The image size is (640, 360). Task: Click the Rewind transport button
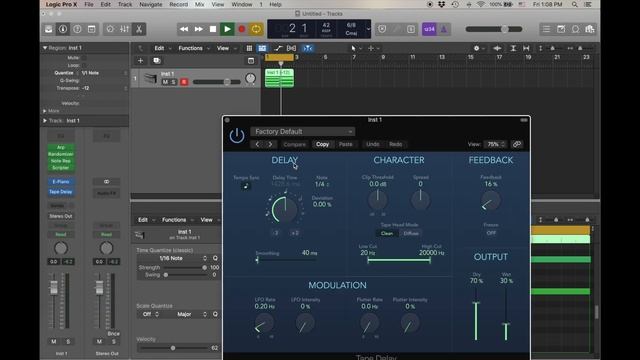tap(184, 29)
